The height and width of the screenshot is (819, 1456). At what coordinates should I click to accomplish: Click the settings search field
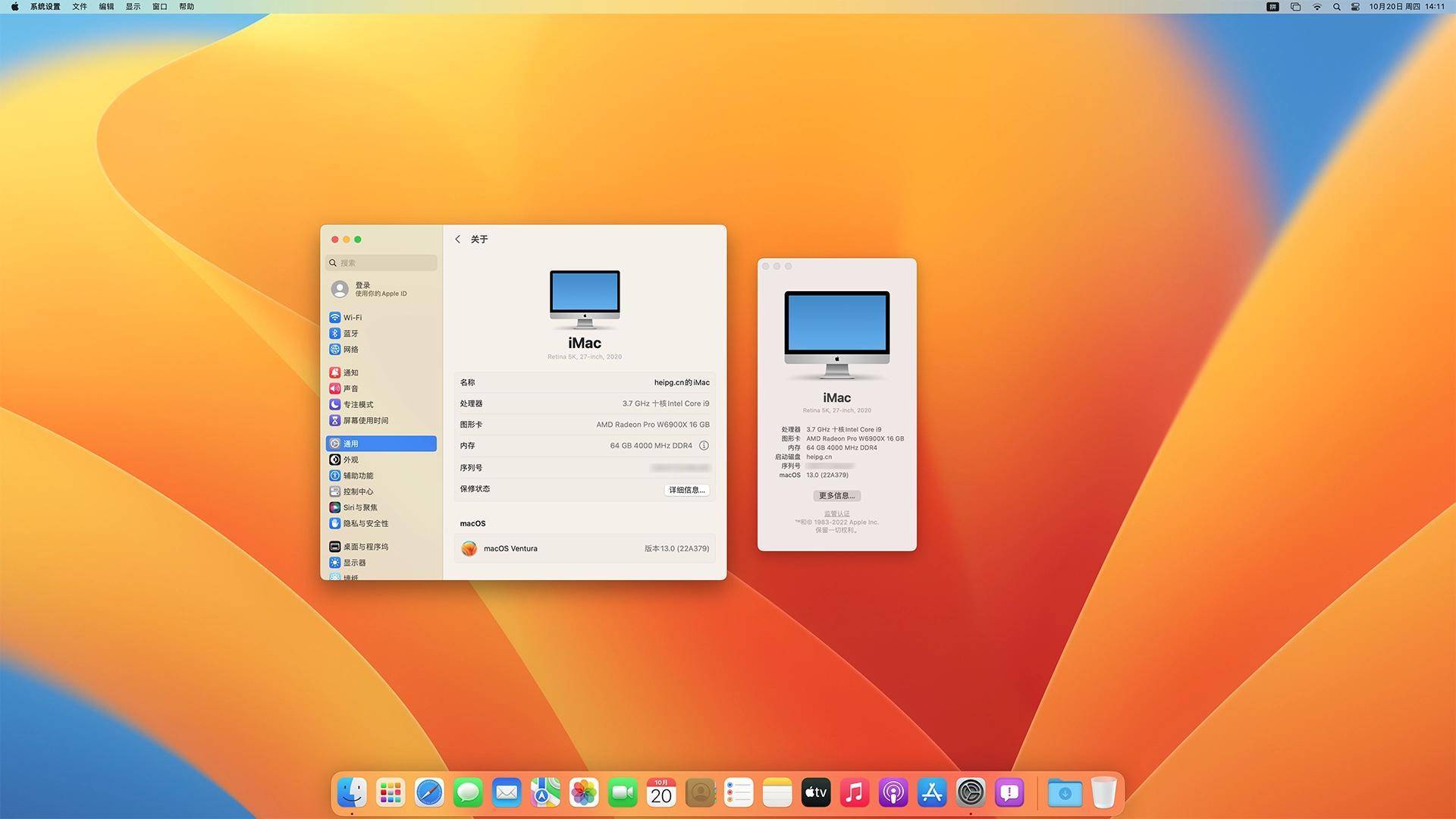381,262
